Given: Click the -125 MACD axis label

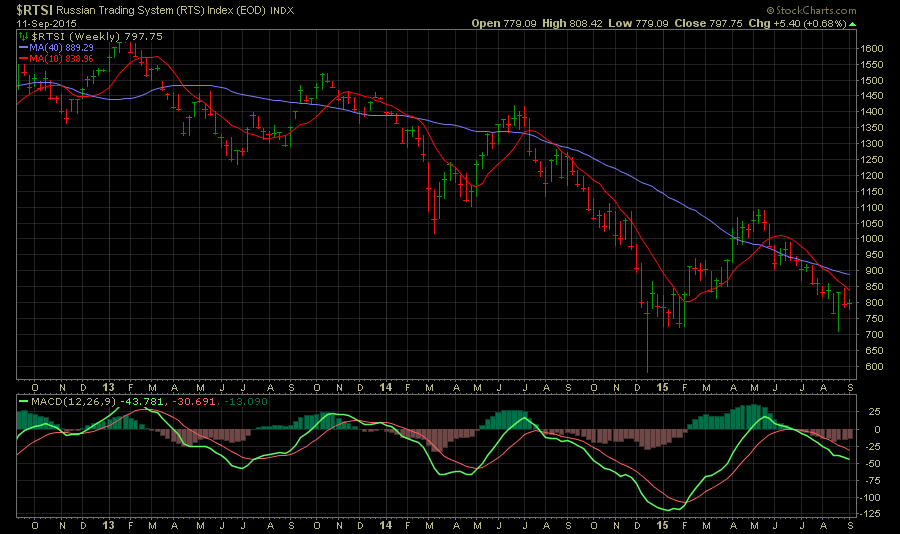Looking at the screenshot, I should pos(871,514).
